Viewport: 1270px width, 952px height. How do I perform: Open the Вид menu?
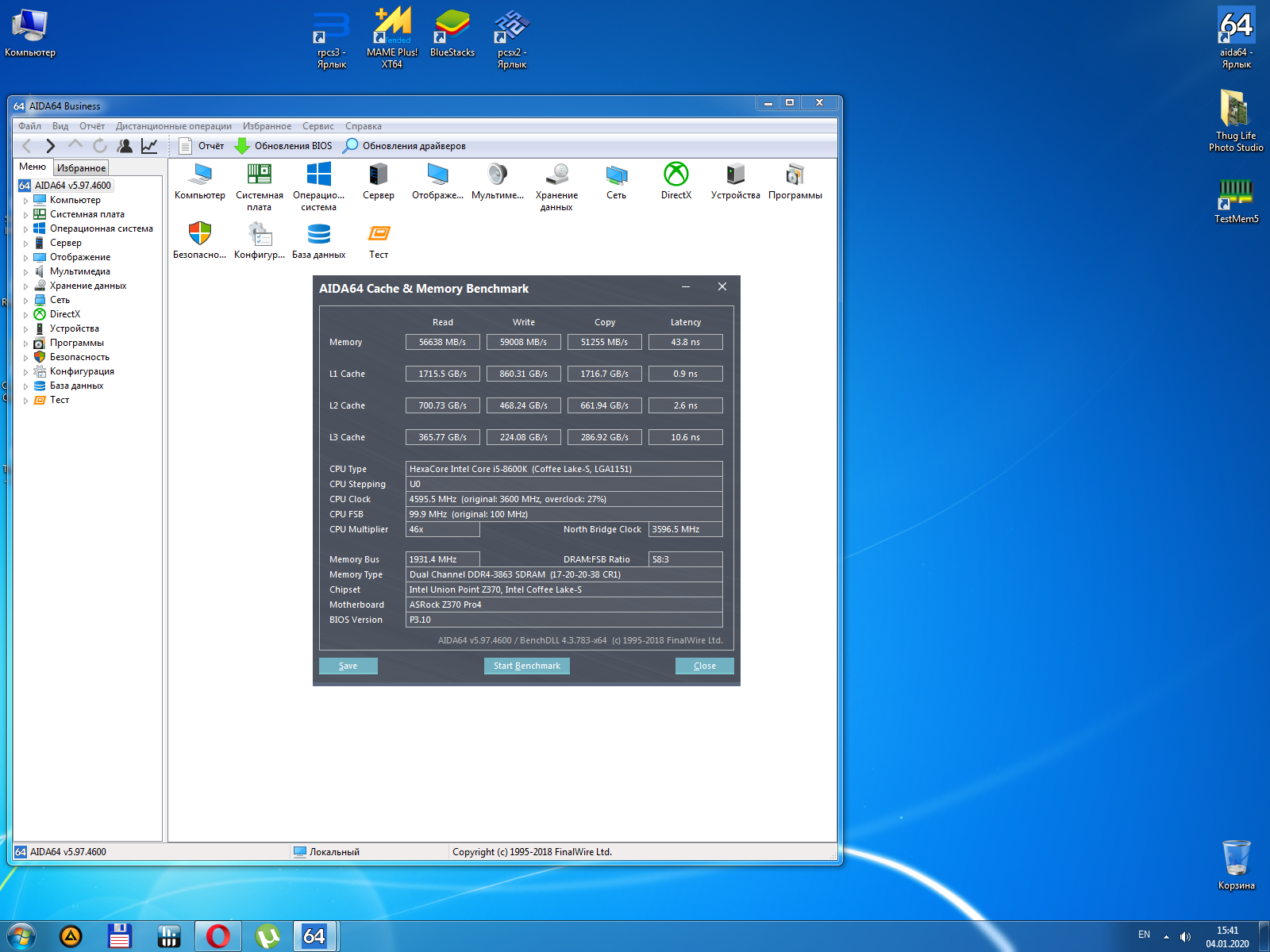point(60,126)
